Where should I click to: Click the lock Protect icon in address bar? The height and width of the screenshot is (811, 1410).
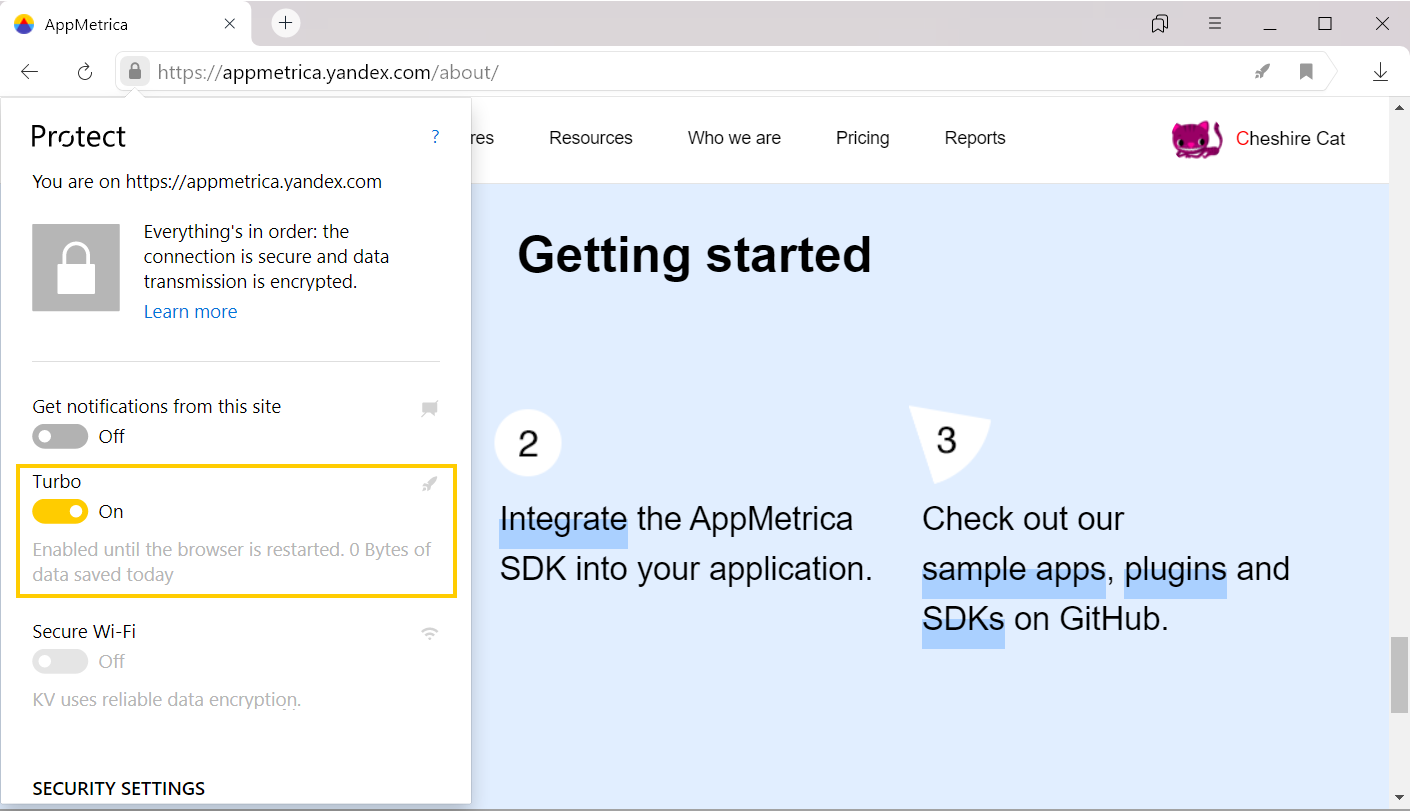135,71
